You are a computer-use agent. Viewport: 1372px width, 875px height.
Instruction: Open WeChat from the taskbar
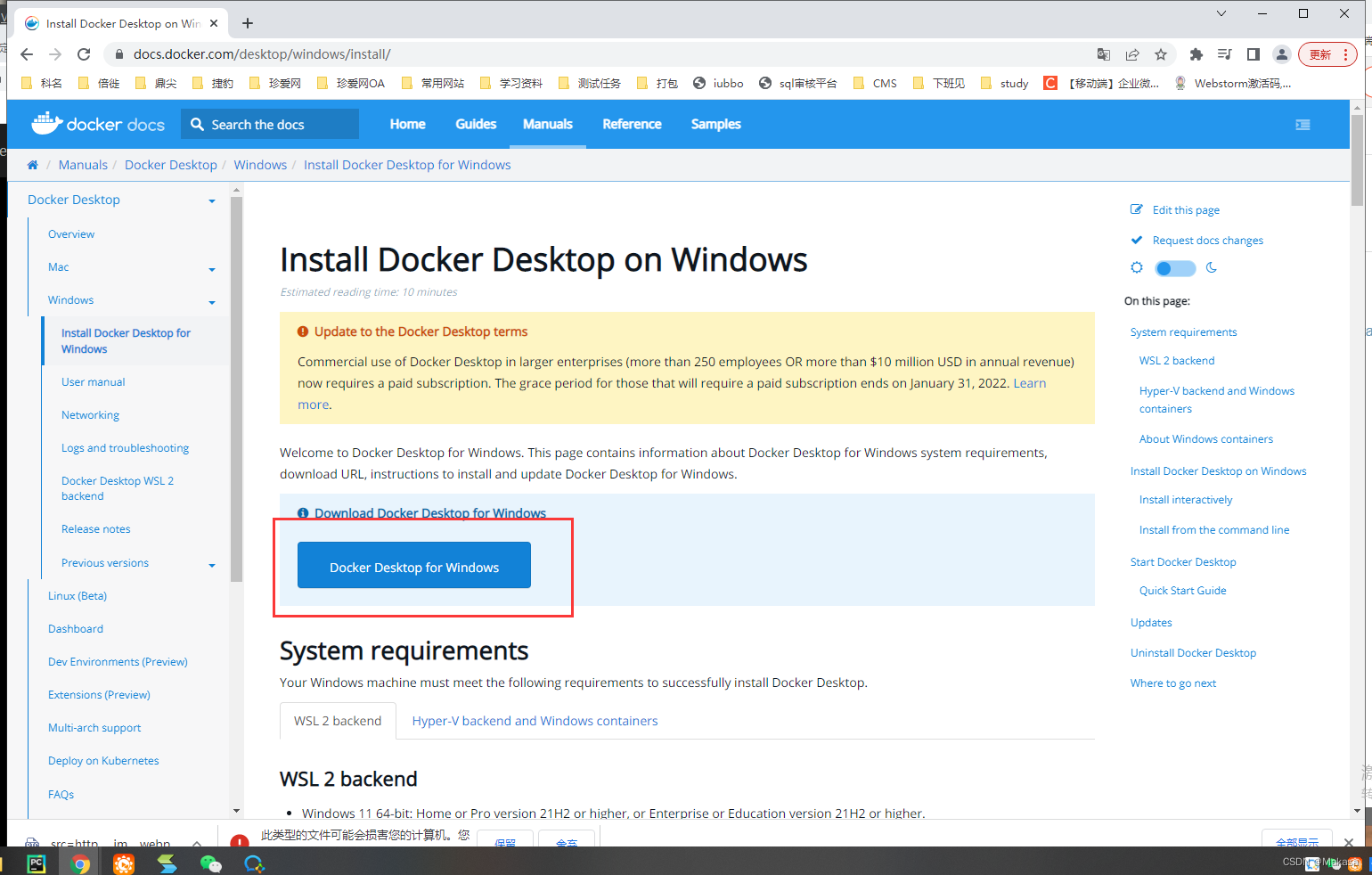(210, 863)
